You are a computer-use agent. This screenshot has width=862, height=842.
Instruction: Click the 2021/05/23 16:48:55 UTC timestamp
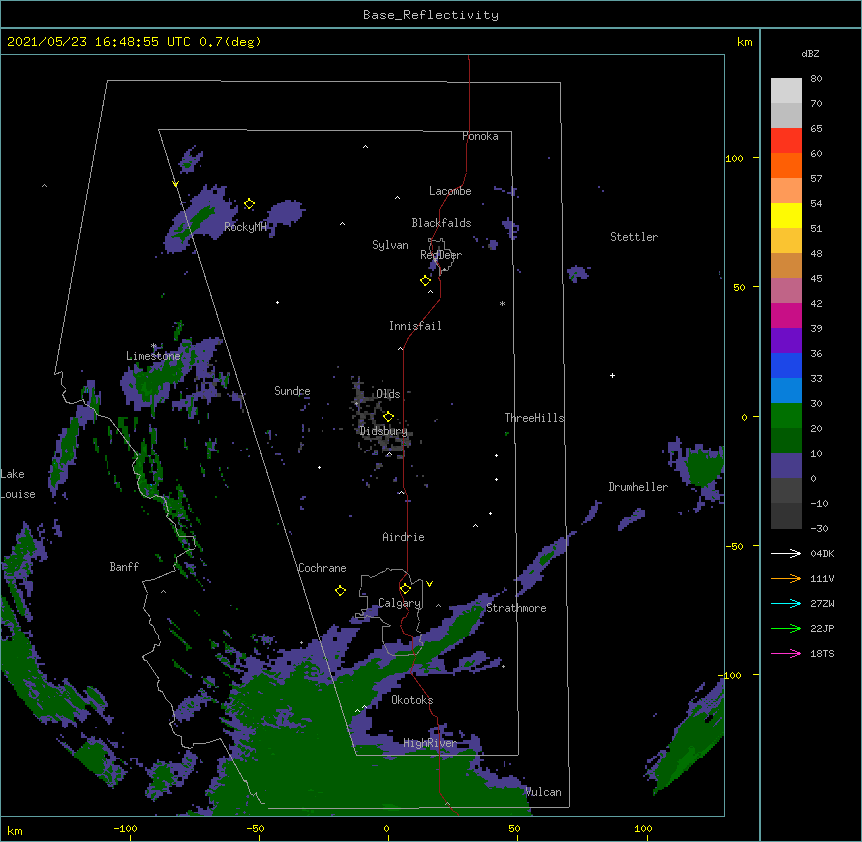99,42
